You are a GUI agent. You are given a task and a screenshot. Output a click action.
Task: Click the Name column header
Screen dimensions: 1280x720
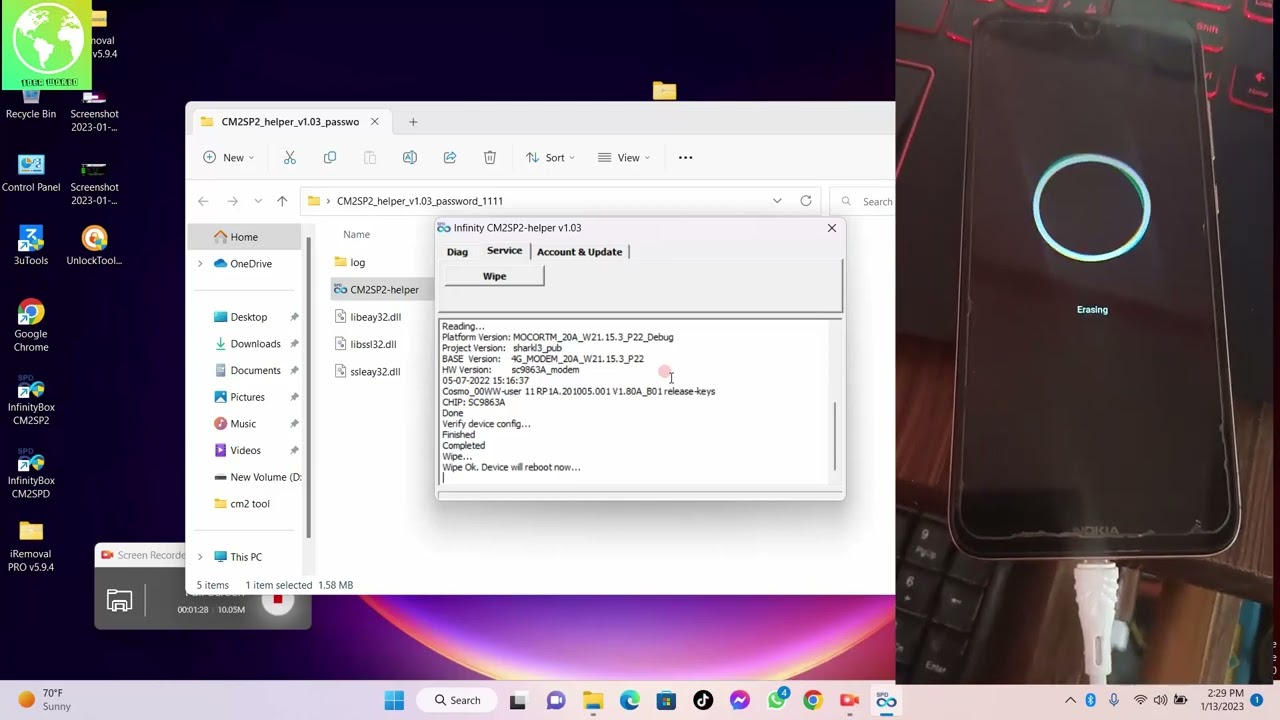coord(356,234)
